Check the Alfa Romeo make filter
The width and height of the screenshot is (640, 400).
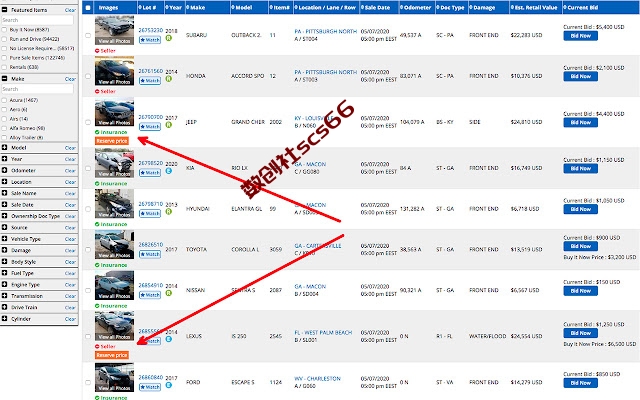4,129
